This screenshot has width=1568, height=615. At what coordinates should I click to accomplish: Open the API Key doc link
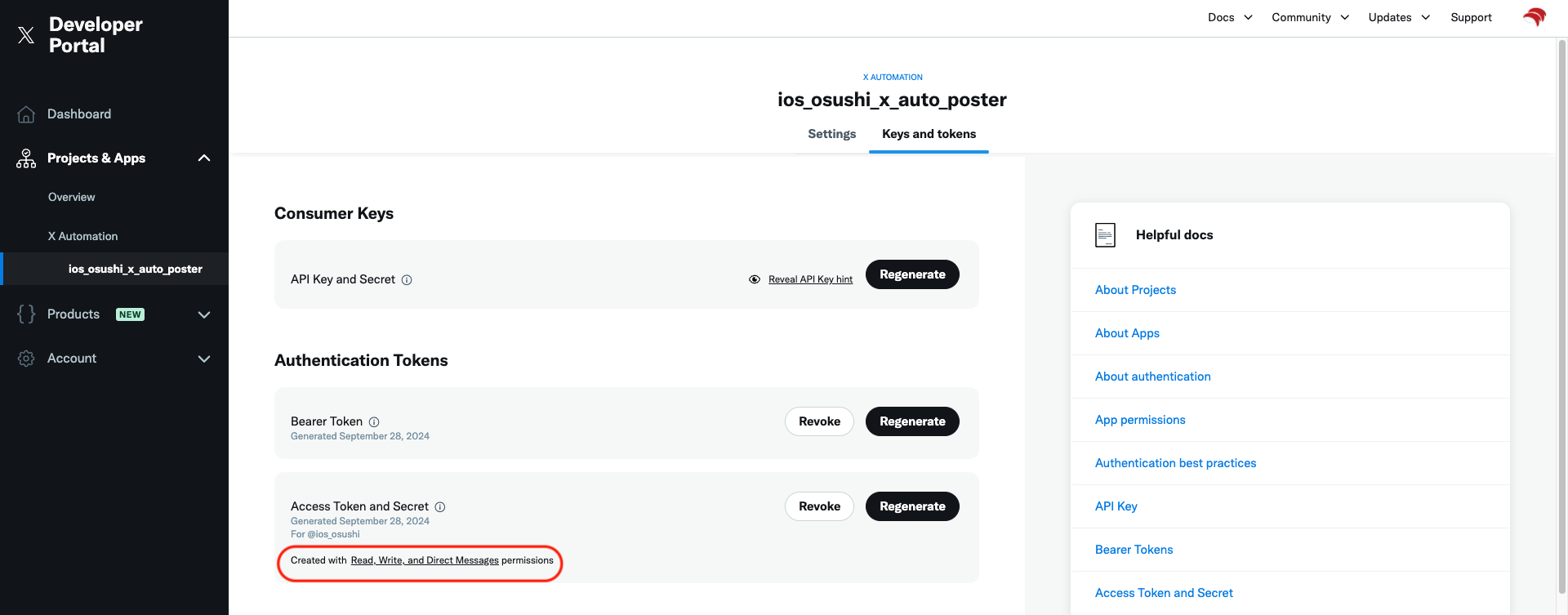click(1116, 506)
